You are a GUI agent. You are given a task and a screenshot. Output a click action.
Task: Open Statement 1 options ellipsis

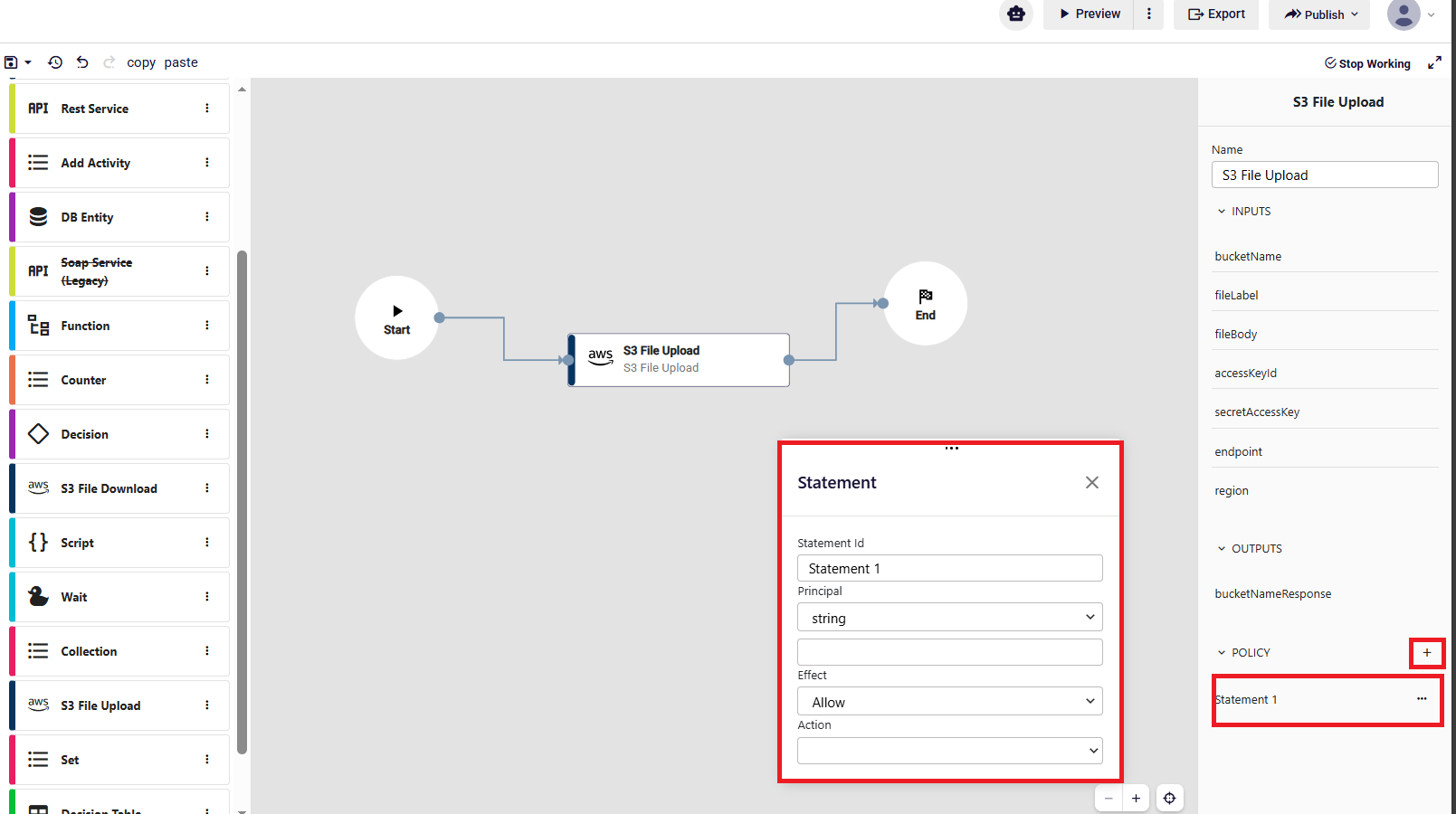pos(1422,699)
